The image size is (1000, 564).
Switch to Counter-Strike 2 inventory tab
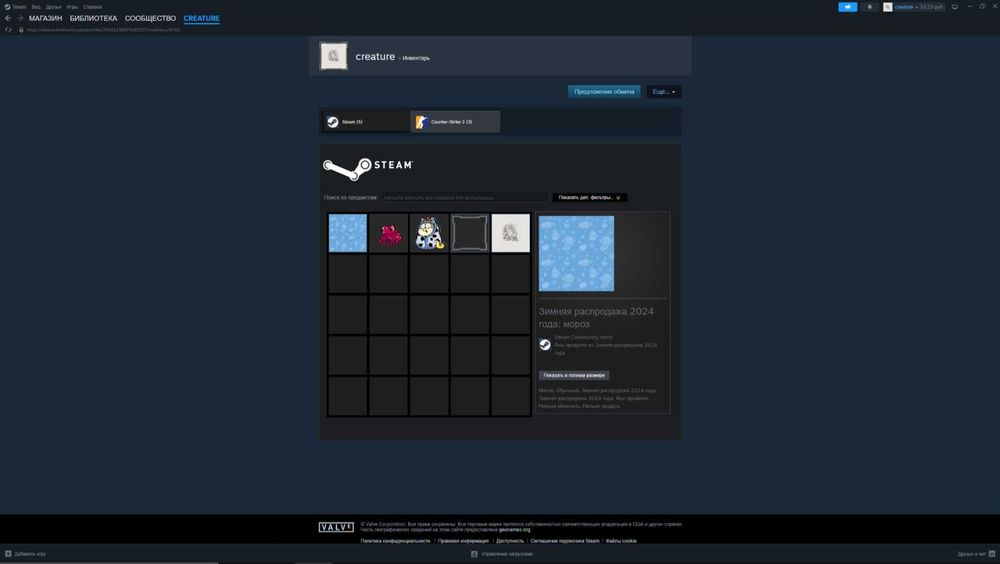pyautogui.click(x=455, y=121)
